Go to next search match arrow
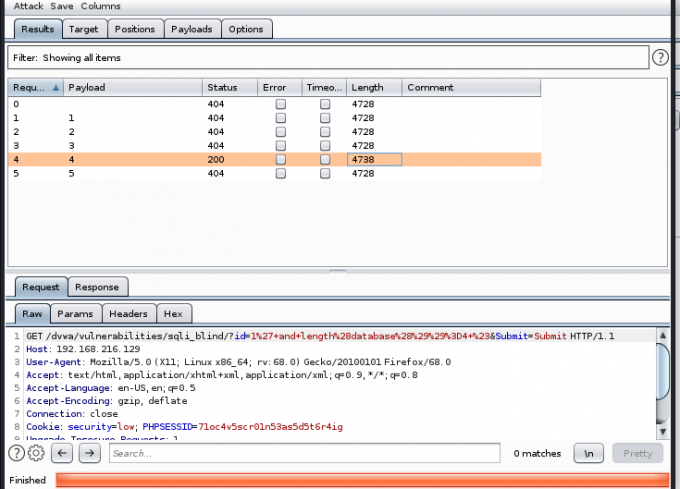The height and width of the screenshot is (489, 680). [x=90, y=453]
